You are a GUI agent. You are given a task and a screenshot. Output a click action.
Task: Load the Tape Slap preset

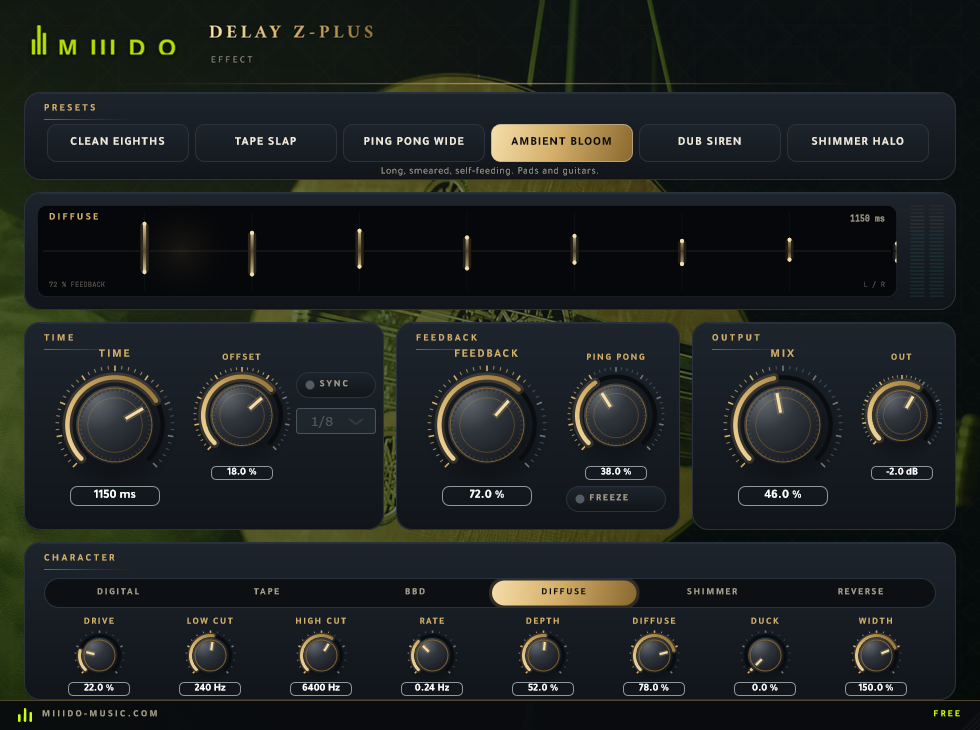[x=266, y=142]
